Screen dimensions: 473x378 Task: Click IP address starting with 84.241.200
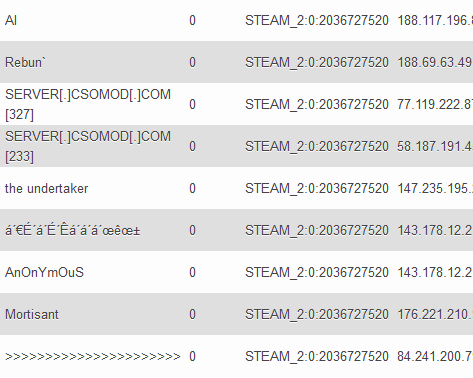(435, 357)
